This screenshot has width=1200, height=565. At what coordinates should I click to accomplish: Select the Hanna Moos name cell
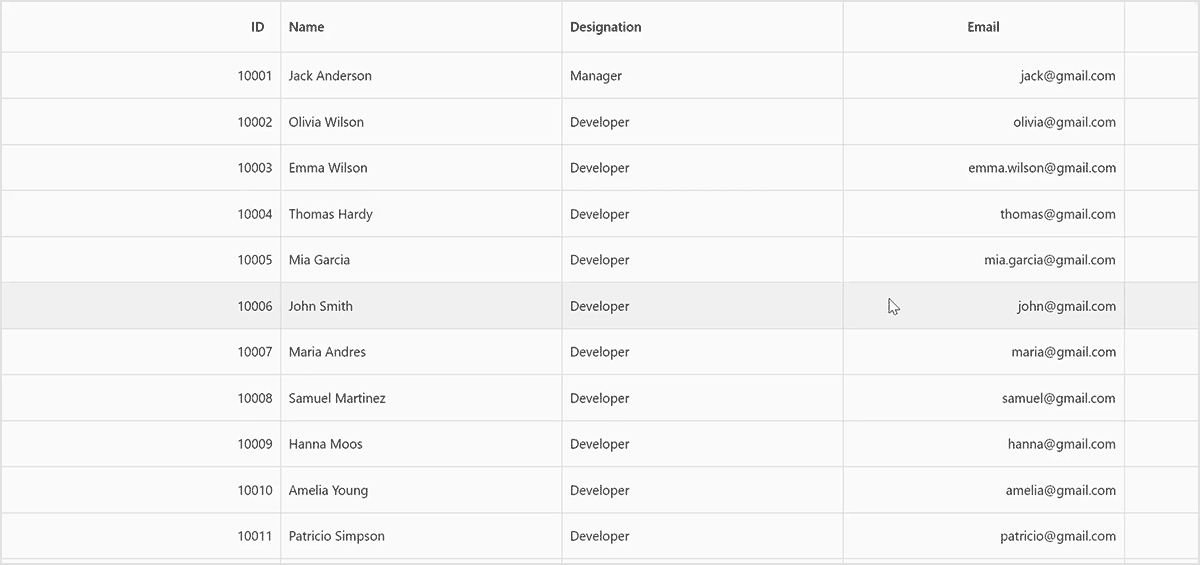coord(326,444)
